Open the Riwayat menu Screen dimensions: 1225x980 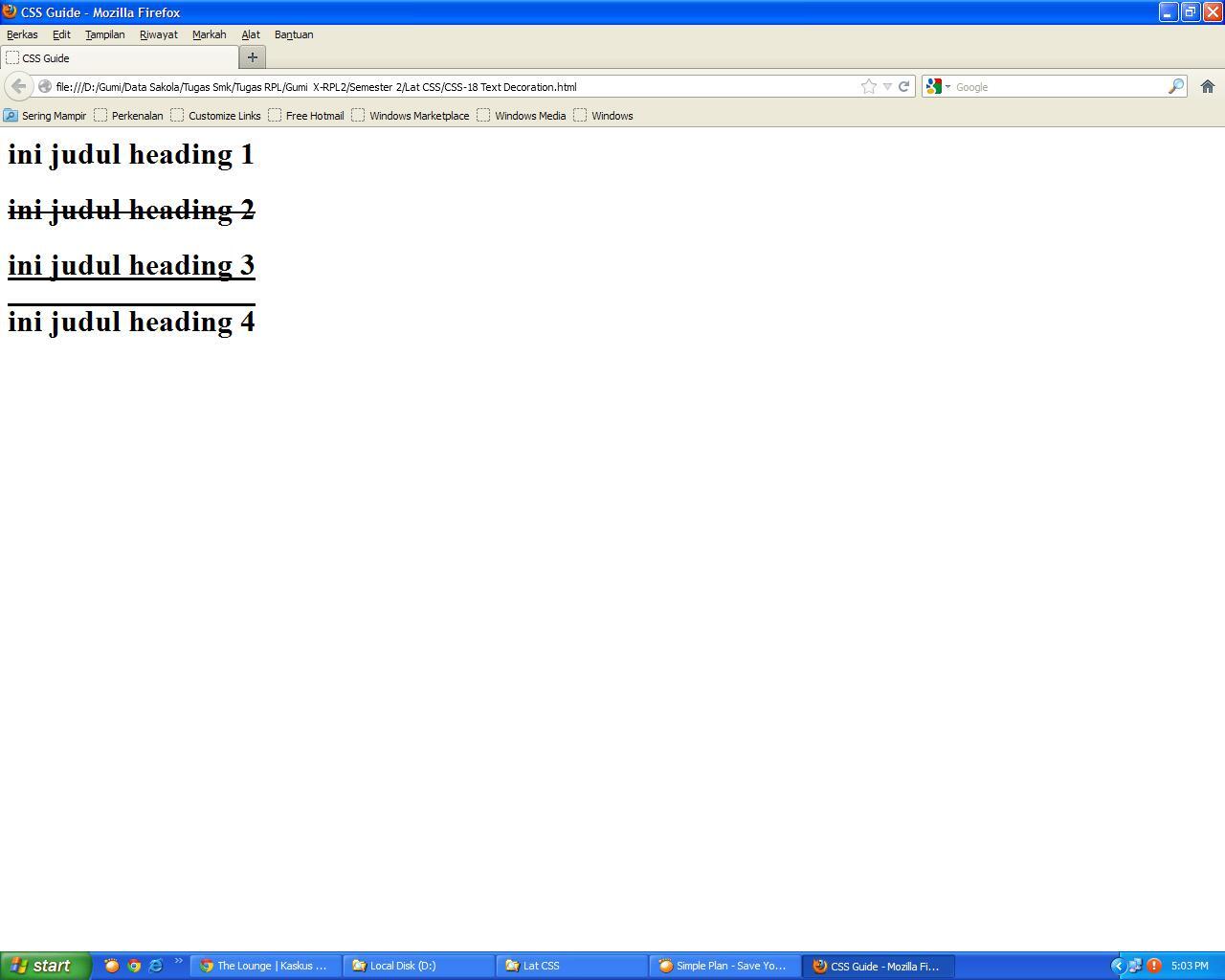pos(158,34)
